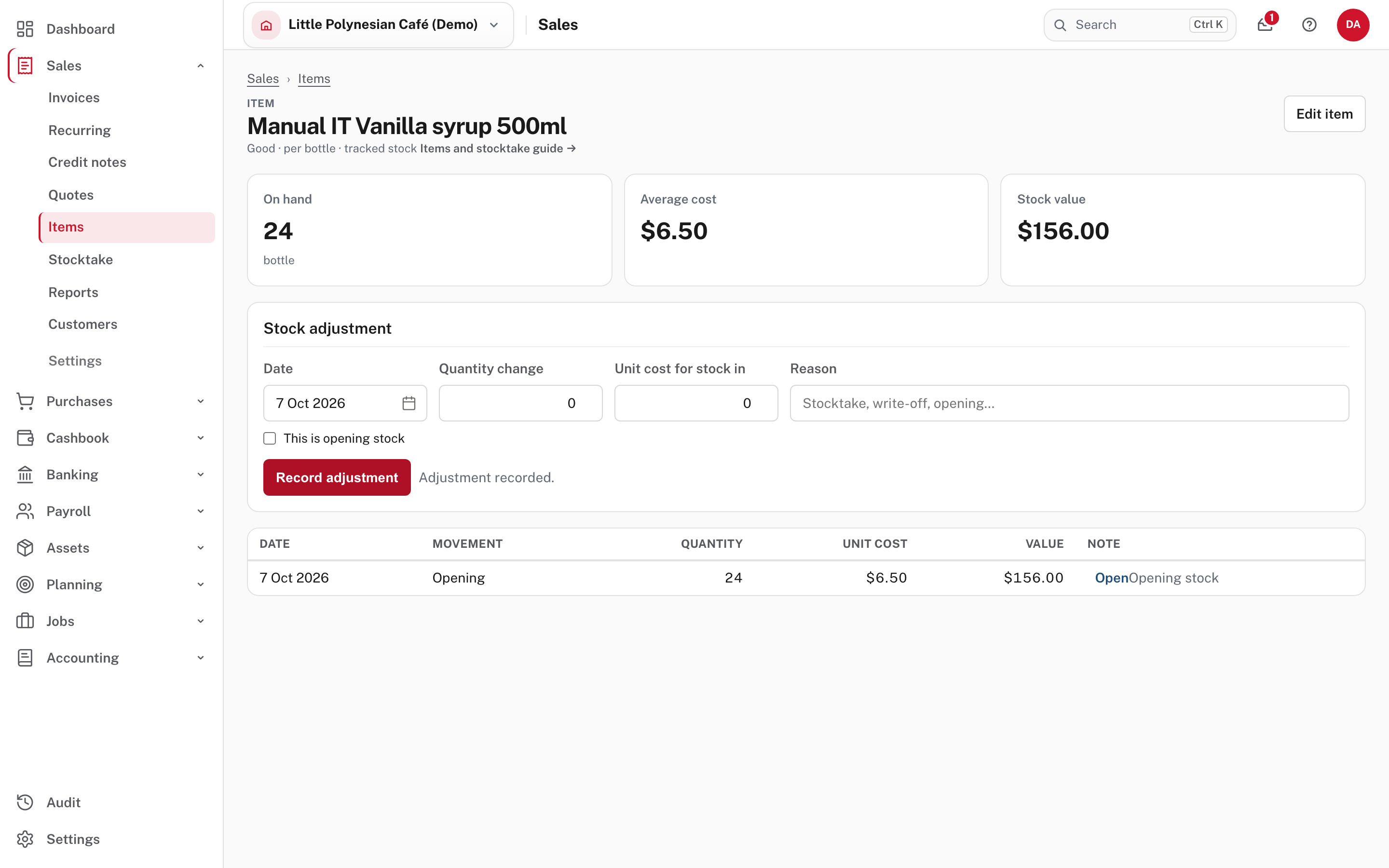Collapse the Sales section chevron

(x=201, y=66)
